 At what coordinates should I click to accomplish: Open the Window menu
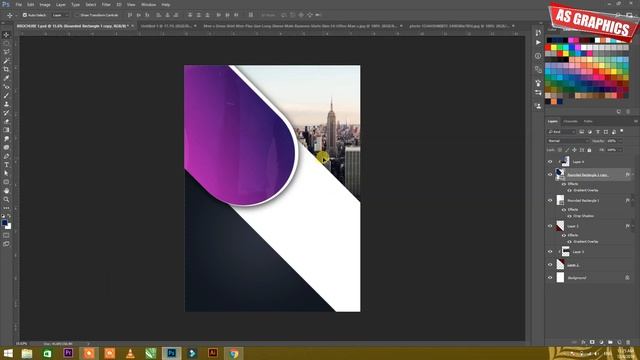coord(149,4)
